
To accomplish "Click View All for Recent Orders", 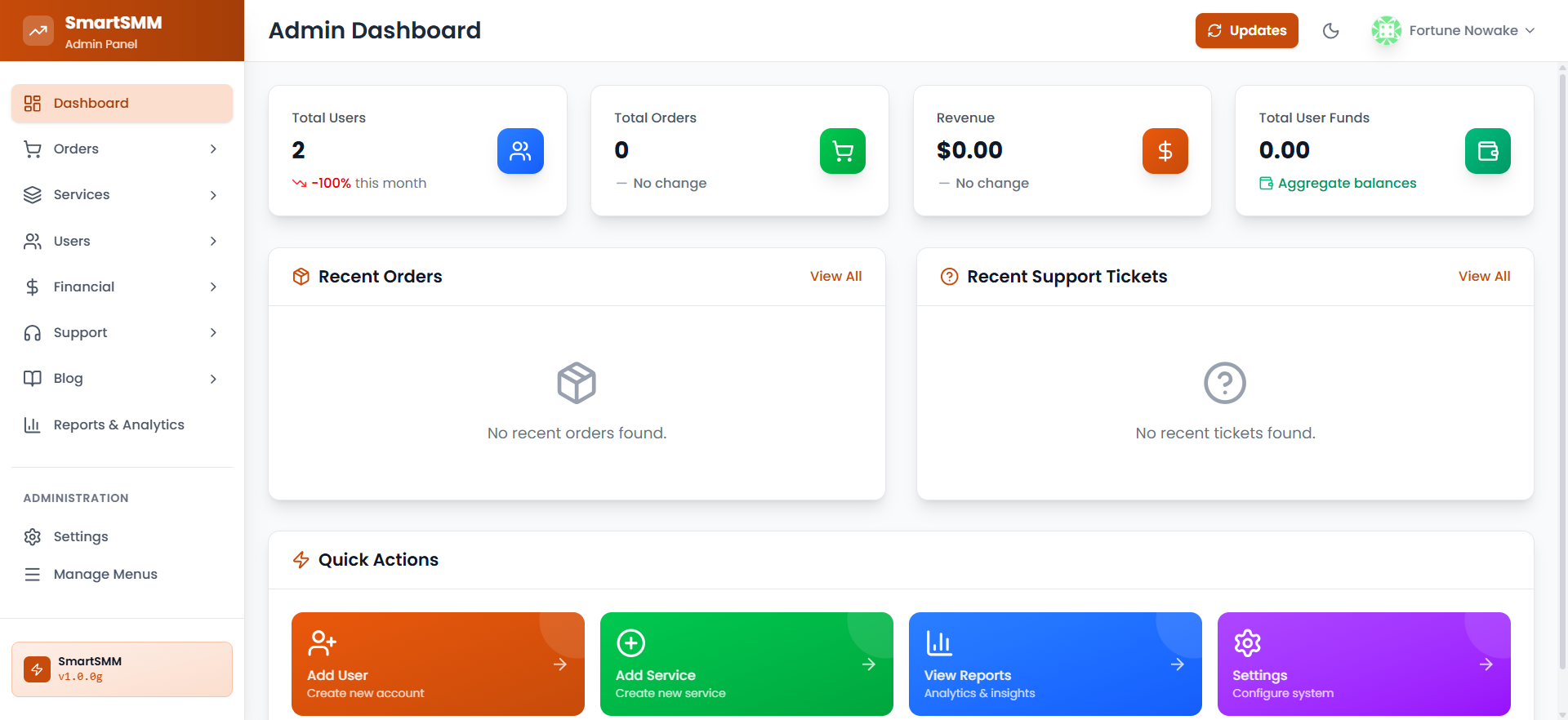I will [x=835, y=276].
